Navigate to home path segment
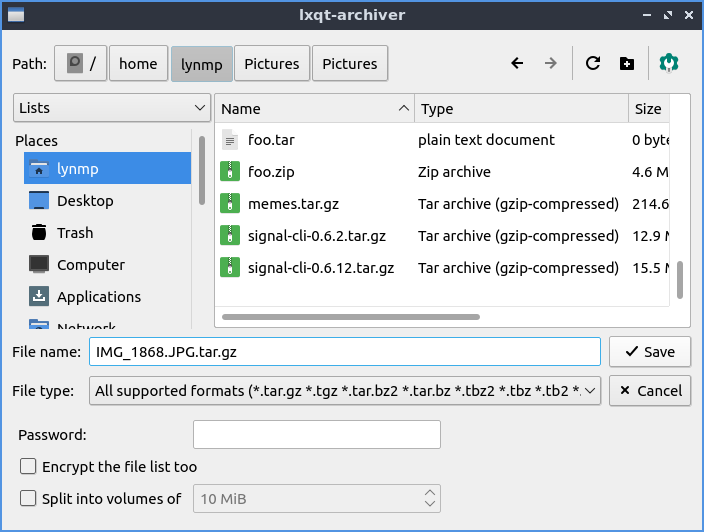The image size is (704, 532). point(138,64)
